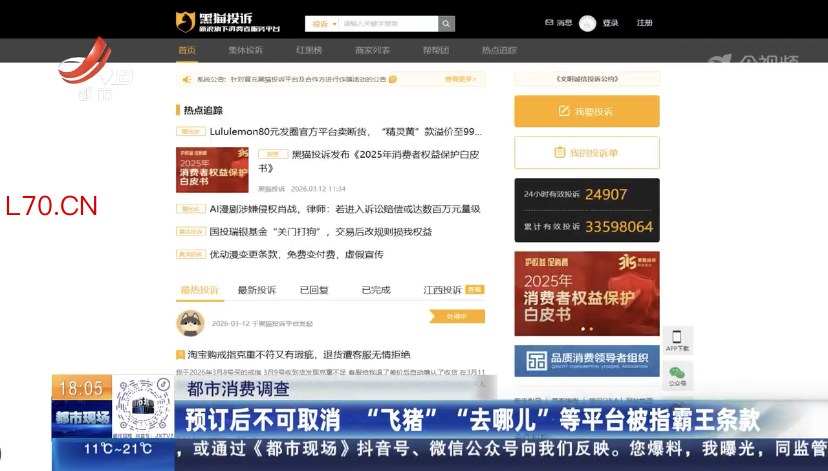Image resolution: width=828 pixels, height=471 pixels.
Task: Open the 集体投诉 nav tab
Action: click(x=245, y=50)
